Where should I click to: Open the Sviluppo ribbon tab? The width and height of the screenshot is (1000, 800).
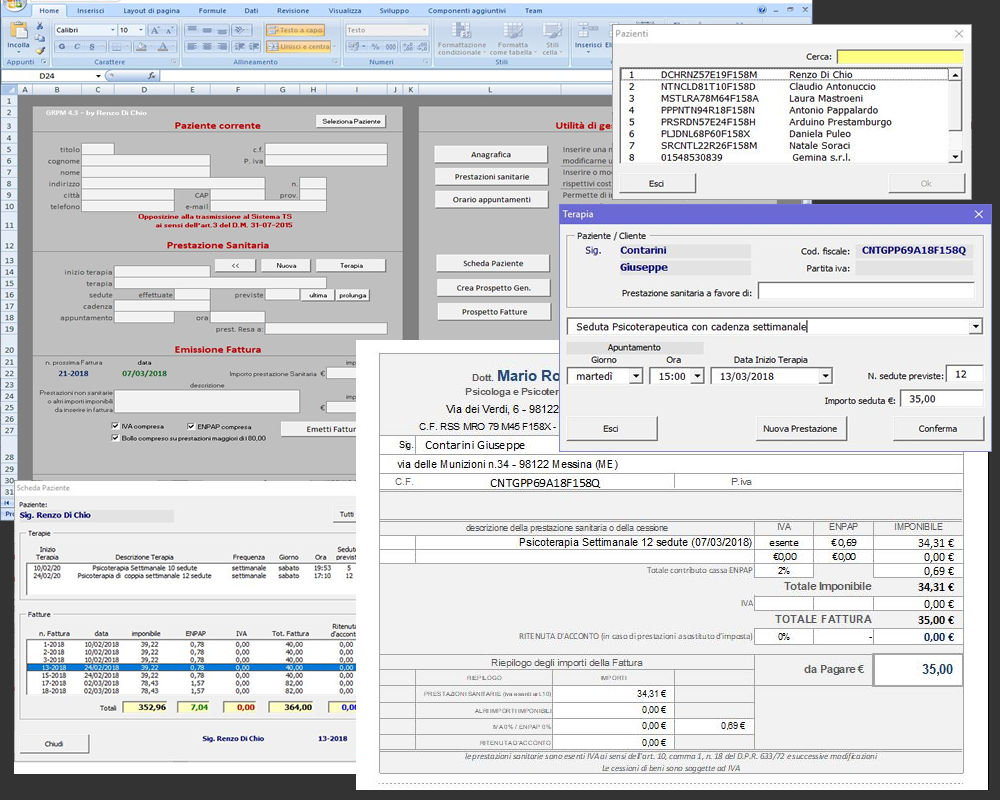[x=394, y=11]
